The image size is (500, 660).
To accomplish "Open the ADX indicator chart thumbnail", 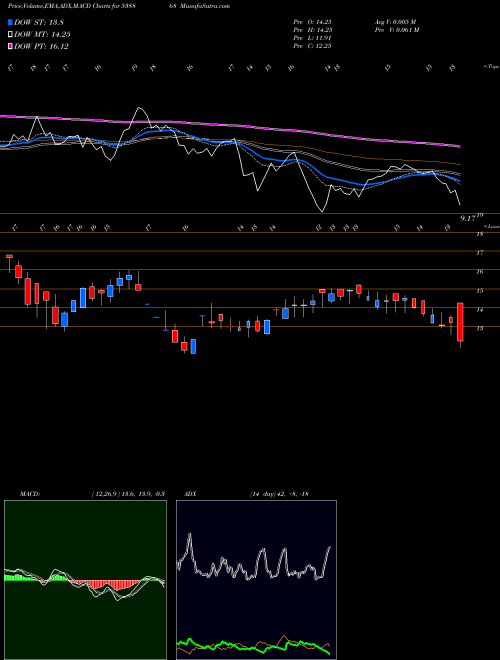I will tap(256, 580).
